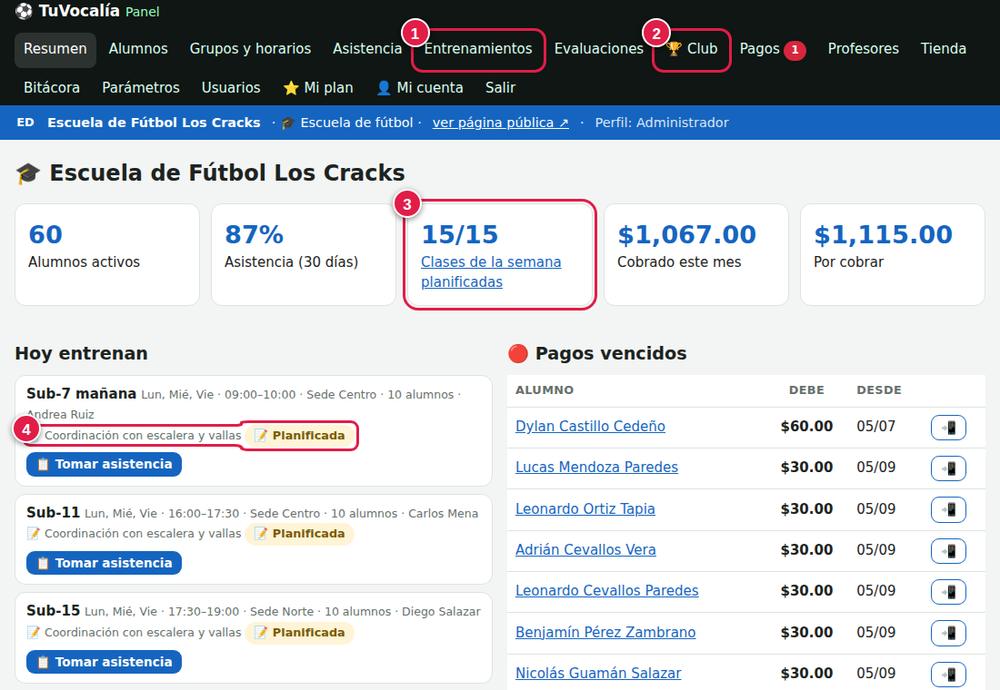Click phone icon button for Leonardo Cevallos Paredes

948,591
